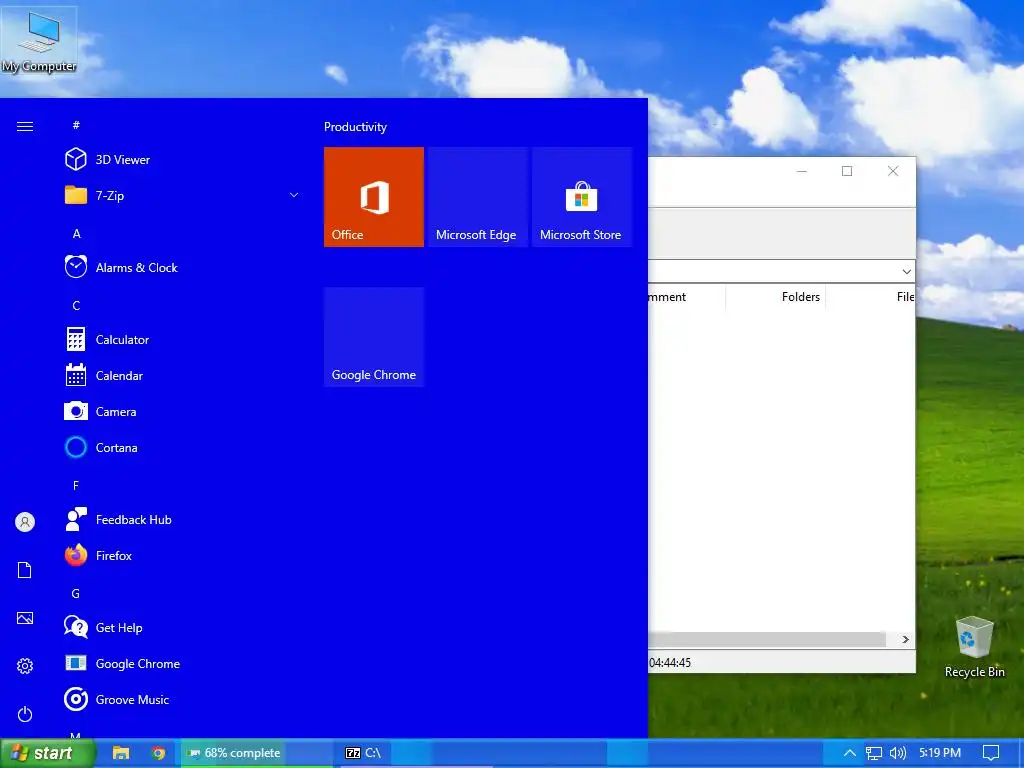Open 3D Viewer from the app list
The width and height of the screenshot is (1024, 768).
click(x=123, y=159)
